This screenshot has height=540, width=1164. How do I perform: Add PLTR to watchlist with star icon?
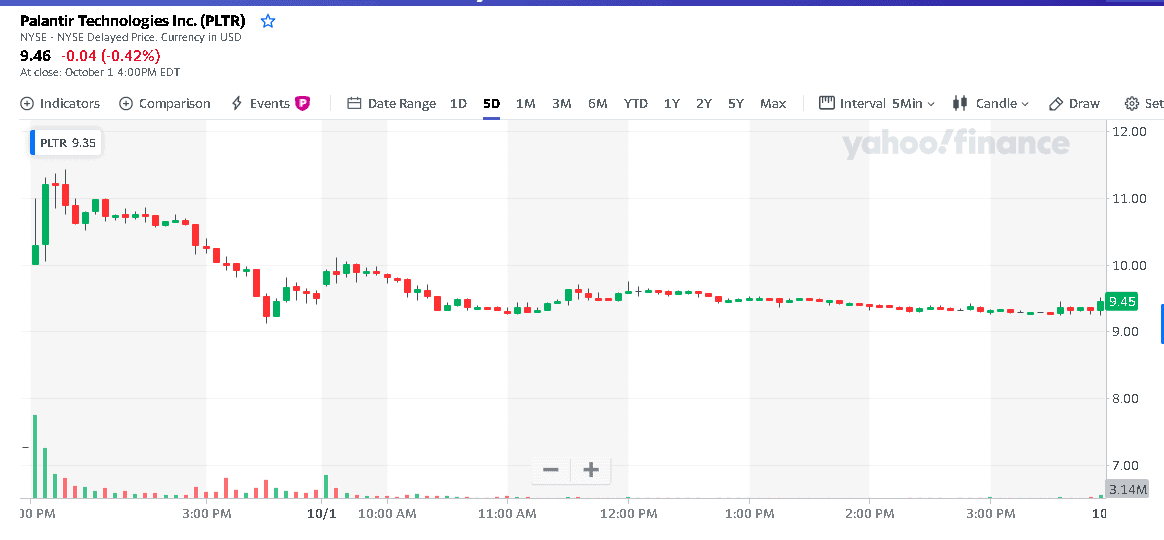268,21
